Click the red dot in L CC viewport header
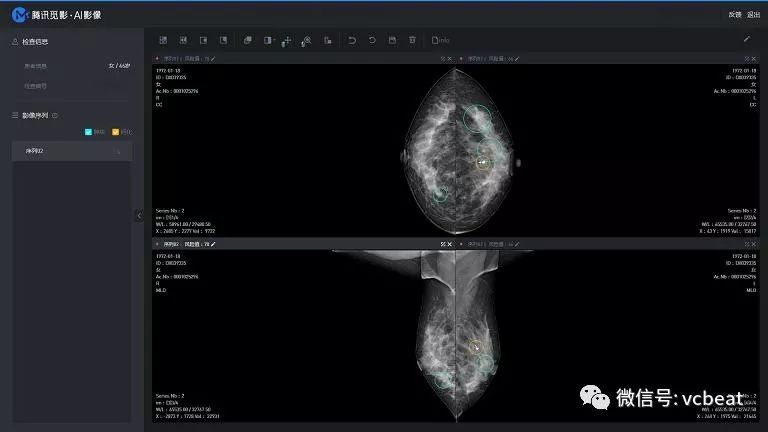Viewport: 768px width, 432px height. (x=461, y=59)
